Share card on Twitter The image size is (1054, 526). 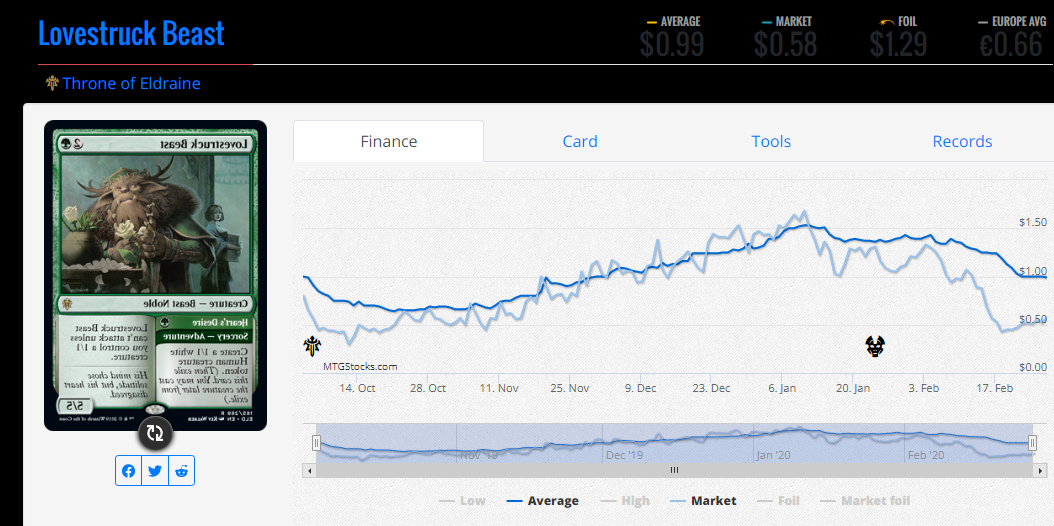155,471
